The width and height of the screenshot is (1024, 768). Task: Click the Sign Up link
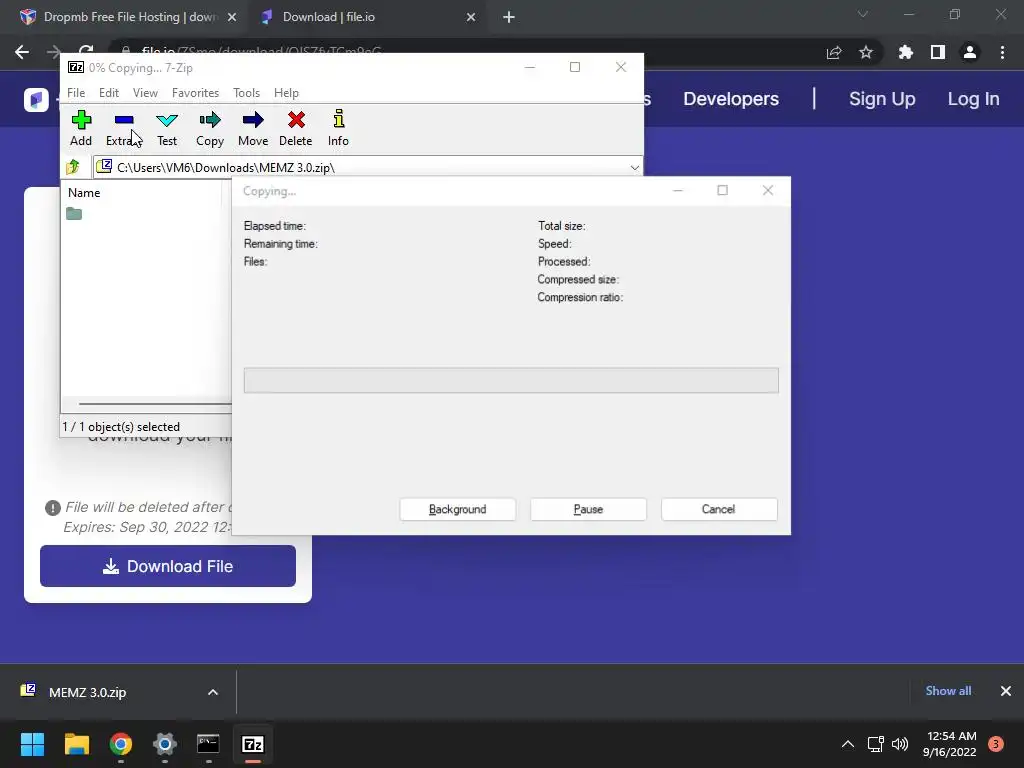pyautogui.click(x=882, y=99)
